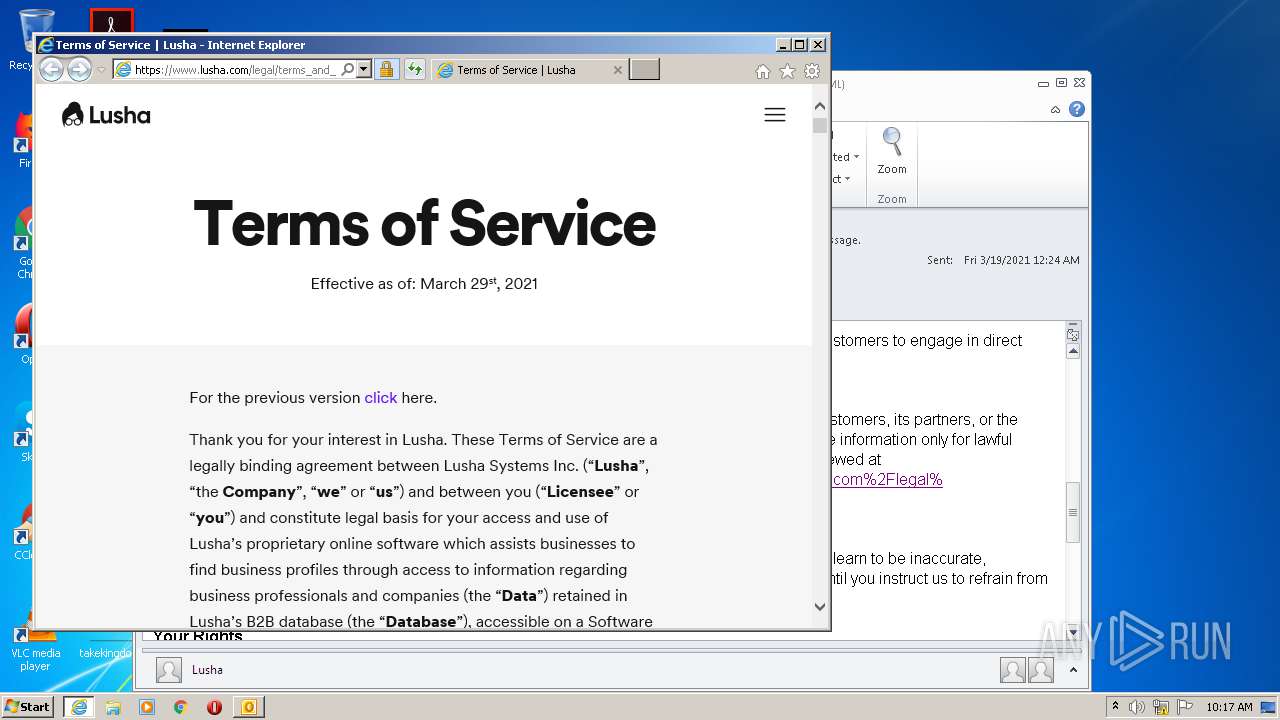Show hidden tray icons arrow
This screenshot has width=1280, height=720.
click(x=1115, y=706)
